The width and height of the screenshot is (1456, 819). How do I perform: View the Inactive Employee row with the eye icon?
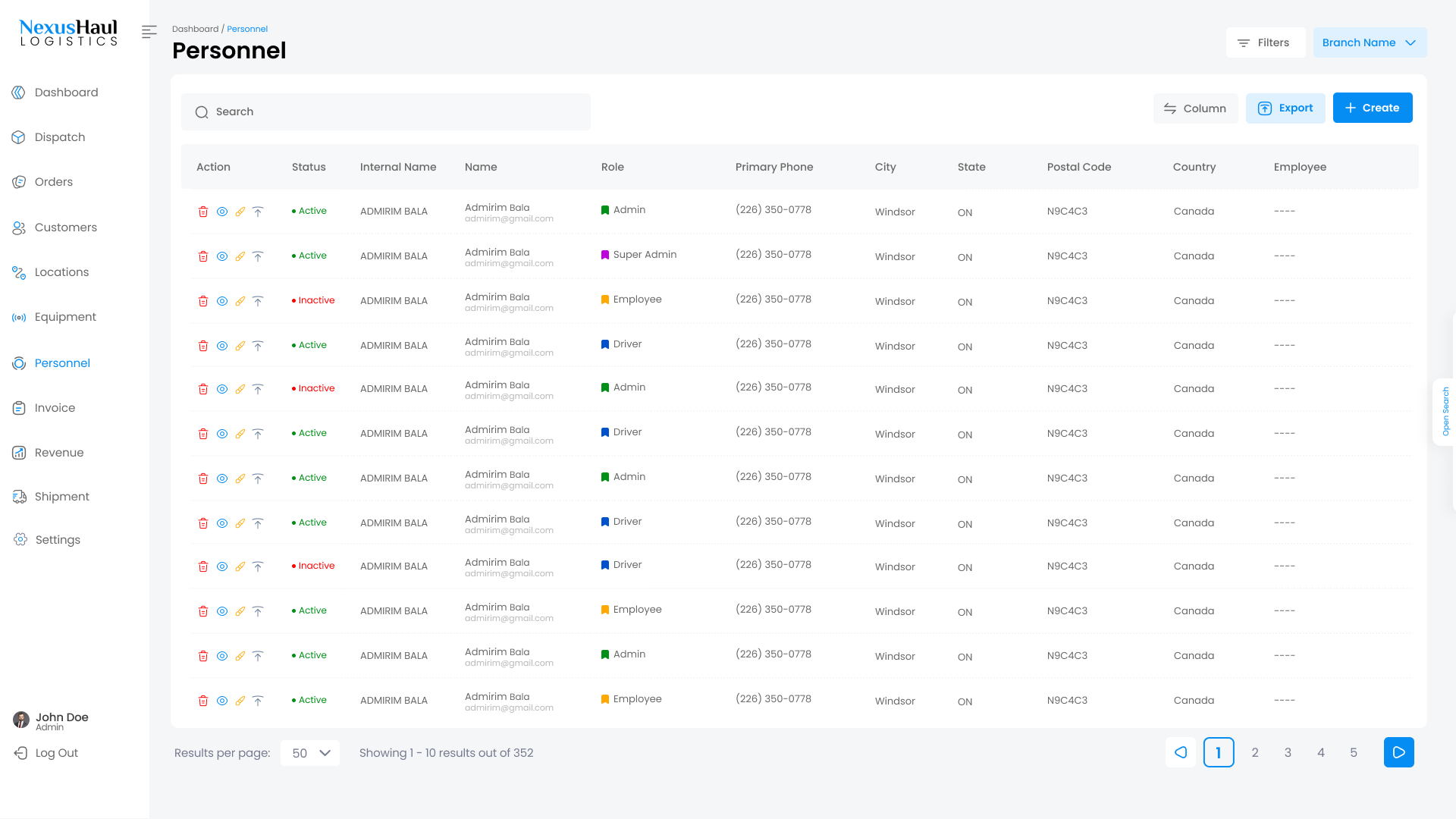click(x=222, y=301)
